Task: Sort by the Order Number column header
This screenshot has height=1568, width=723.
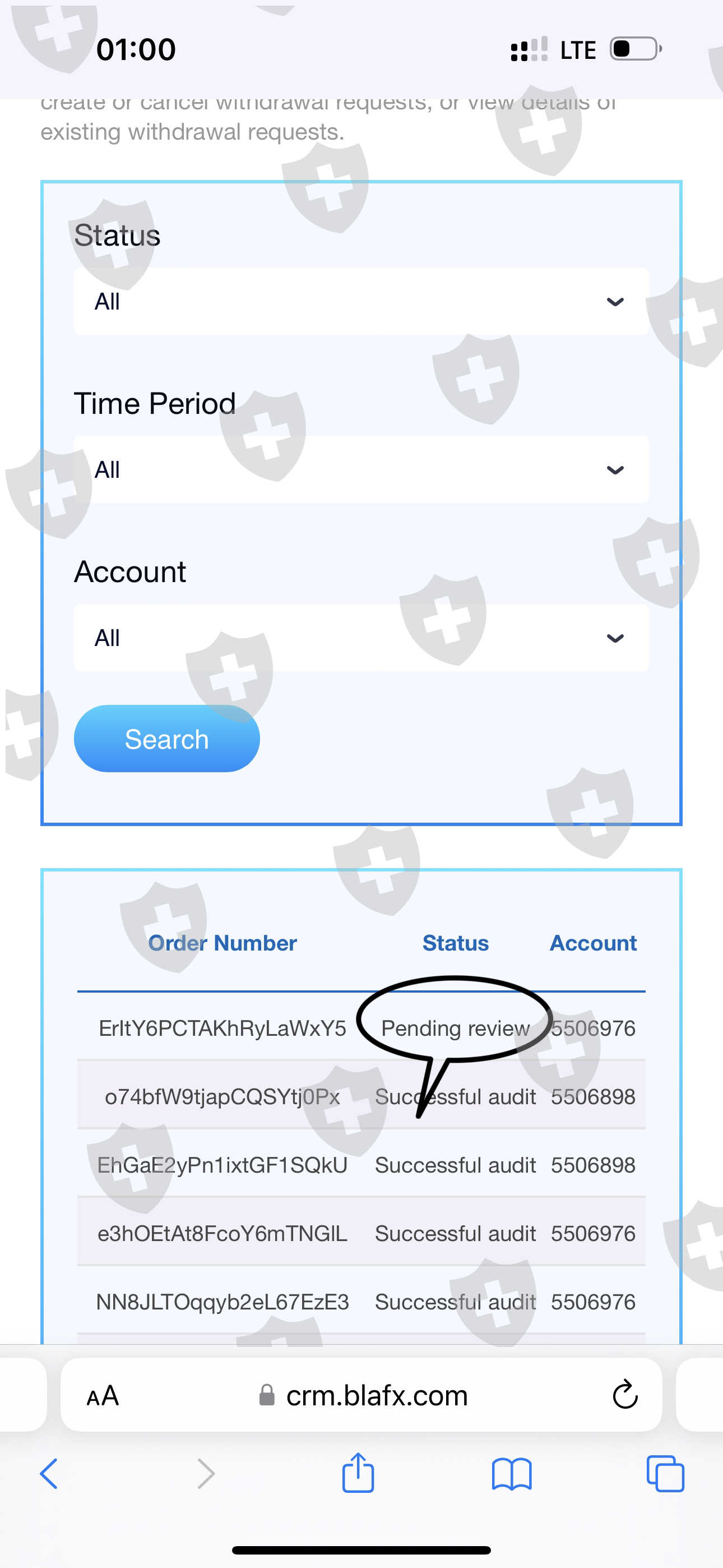Action: click(x=223, y=943)
